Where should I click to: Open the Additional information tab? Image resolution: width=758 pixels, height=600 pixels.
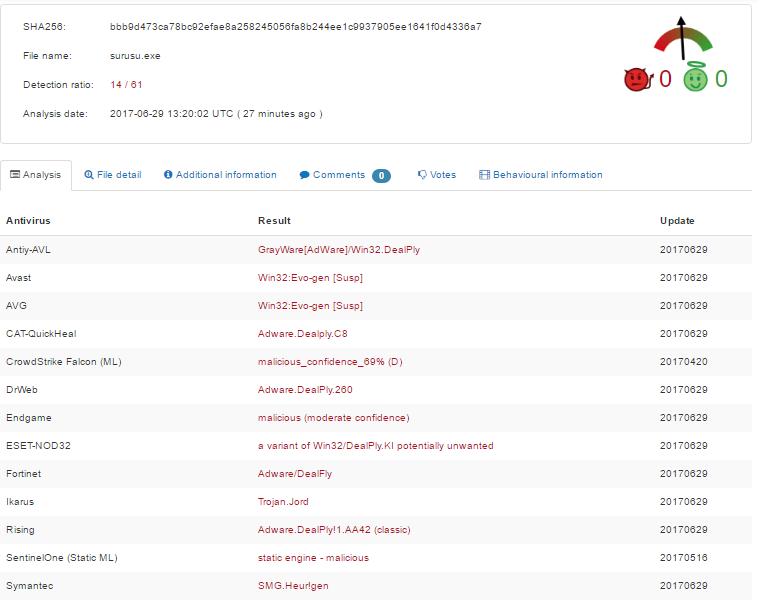220,175
